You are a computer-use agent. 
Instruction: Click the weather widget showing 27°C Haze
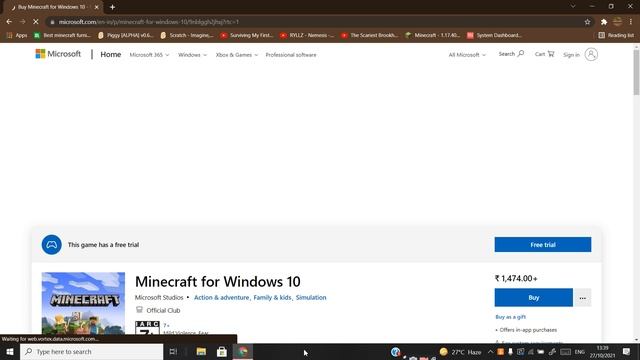(460, 351)
